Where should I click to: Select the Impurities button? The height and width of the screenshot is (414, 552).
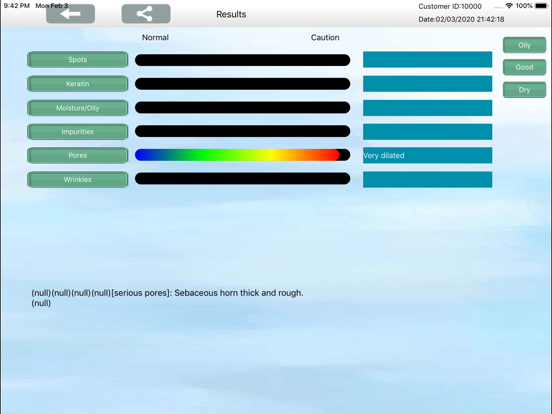tap(77, 132)
